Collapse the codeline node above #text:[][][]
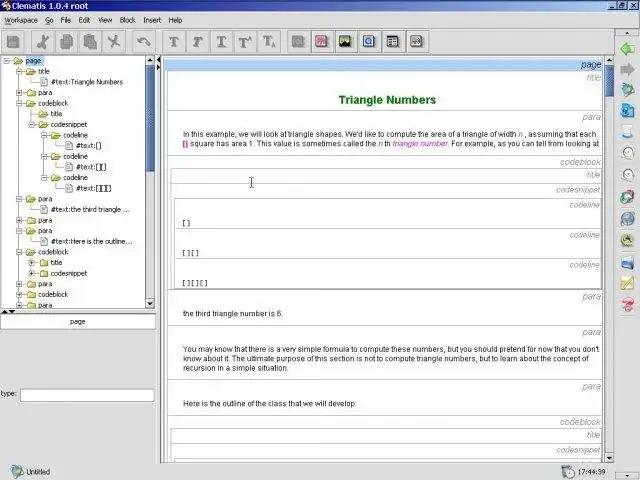Screen dimensions: 640x480 click(44, 178)
